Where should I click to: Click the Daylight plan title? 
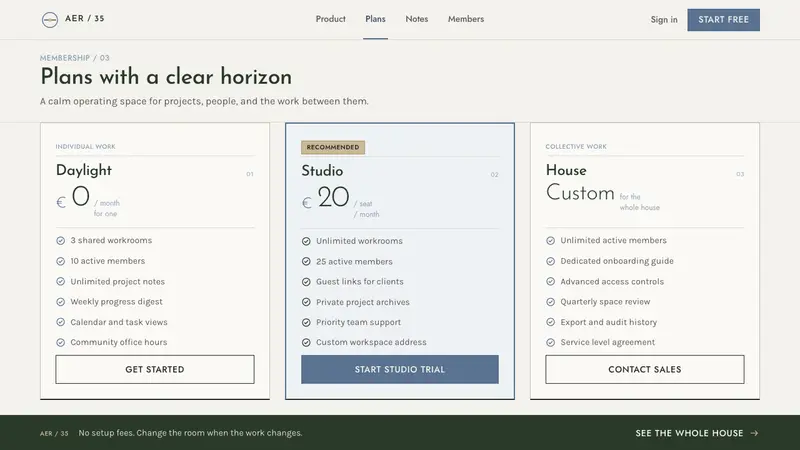tap(84, 170)
